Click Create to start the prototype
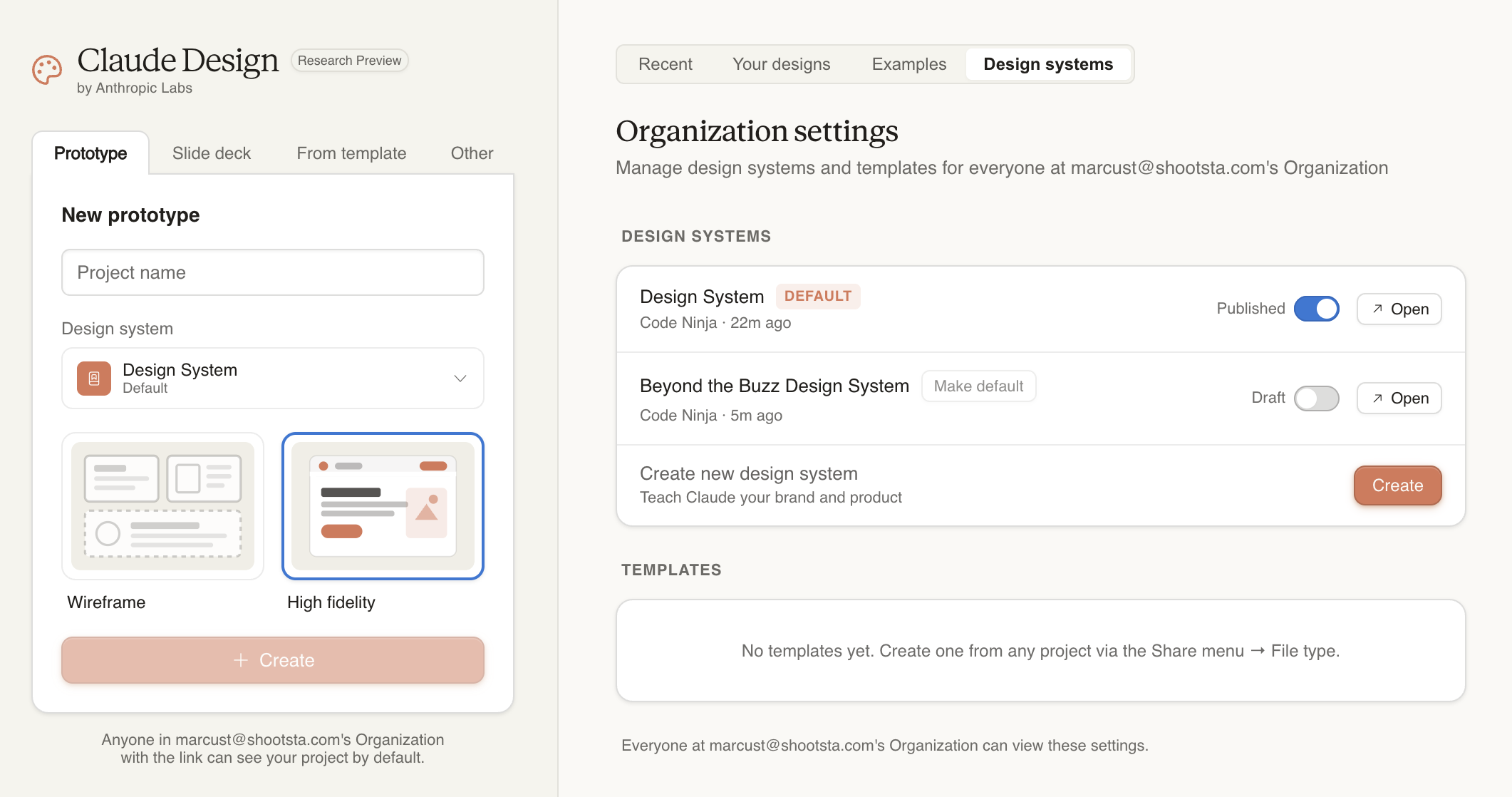The image size is (1512, 797). (272, 660)
